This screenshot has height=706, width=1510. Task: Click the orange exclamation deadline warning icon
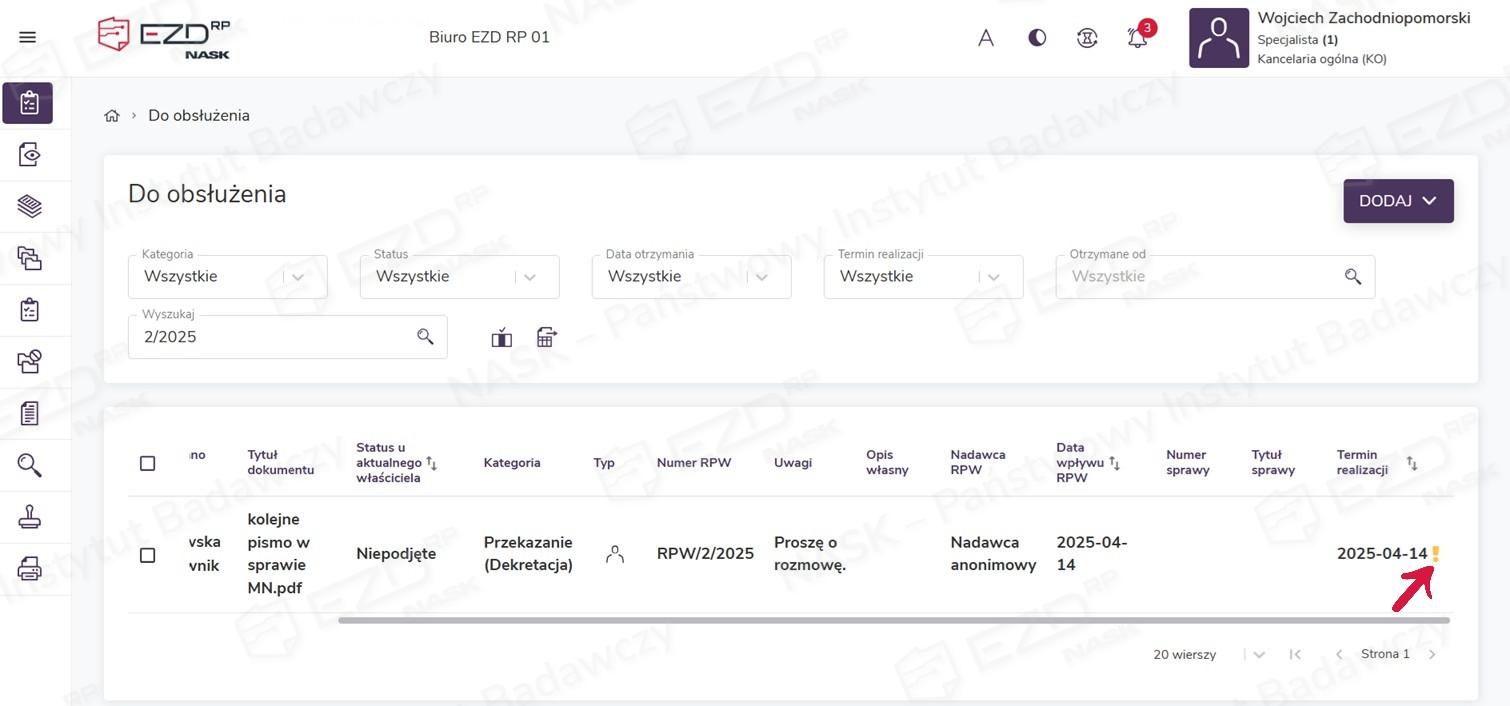click(1436, 554)
